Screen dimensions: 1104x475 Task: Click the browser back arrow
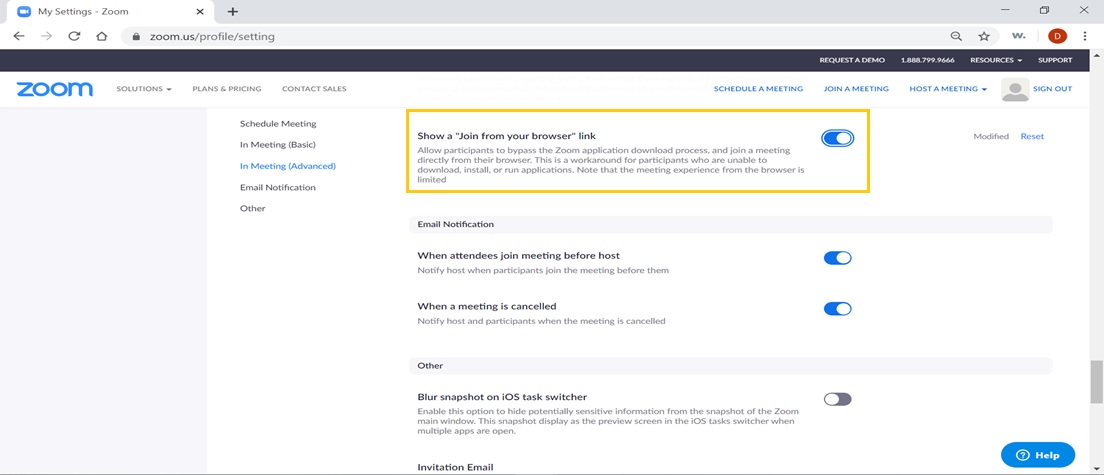pos(19,36)
